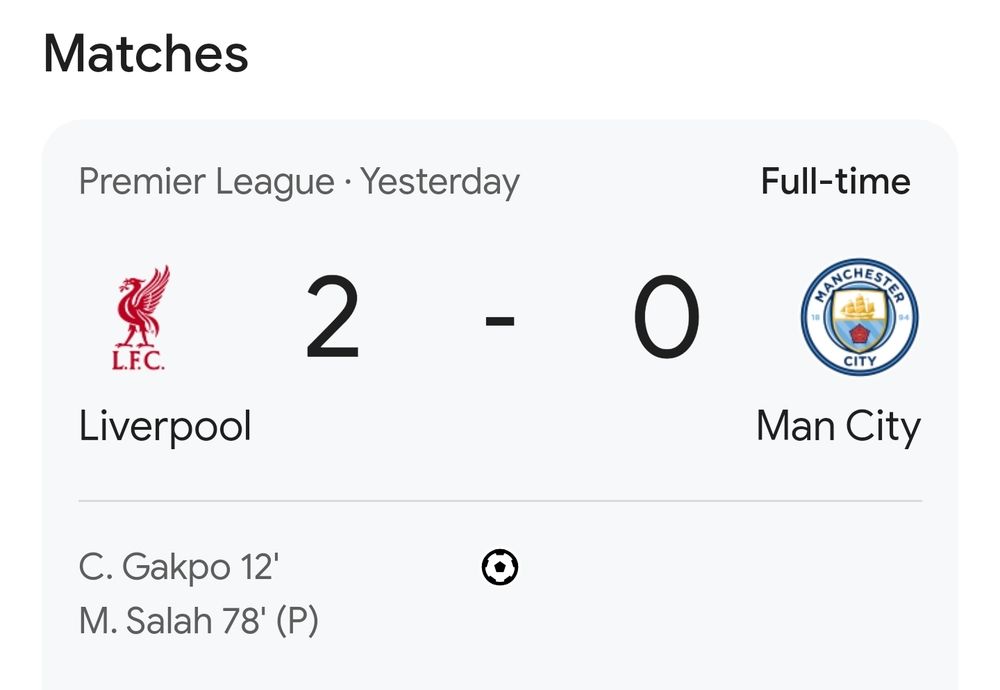Open the Man City team name
The height and width of the screenshot is (690, 1000).
coord(838,427)
